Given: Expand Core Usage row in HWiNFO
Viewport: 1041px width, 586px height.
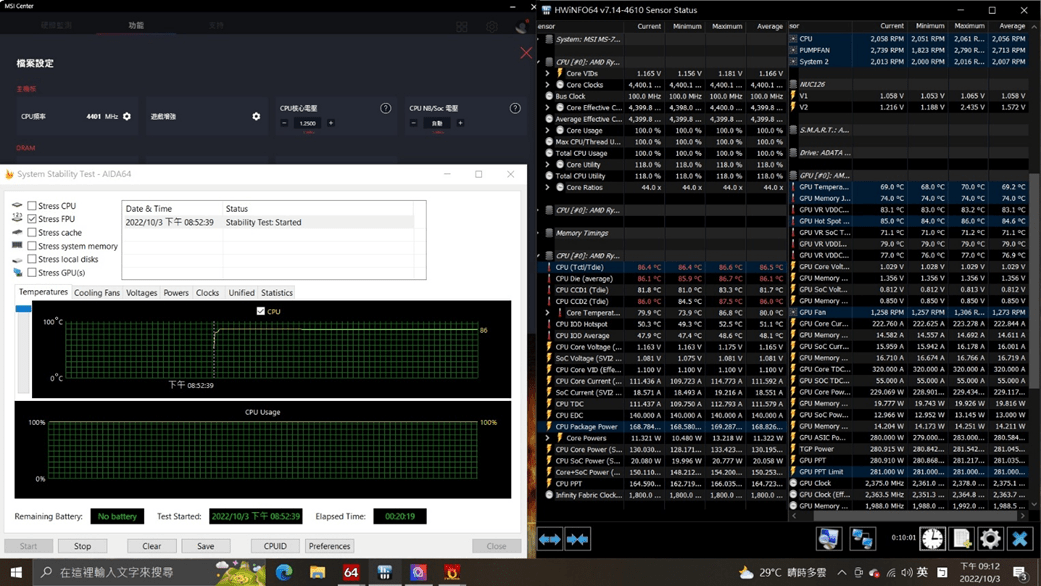Looking at the screenshot, I should (x=548, y=131).
